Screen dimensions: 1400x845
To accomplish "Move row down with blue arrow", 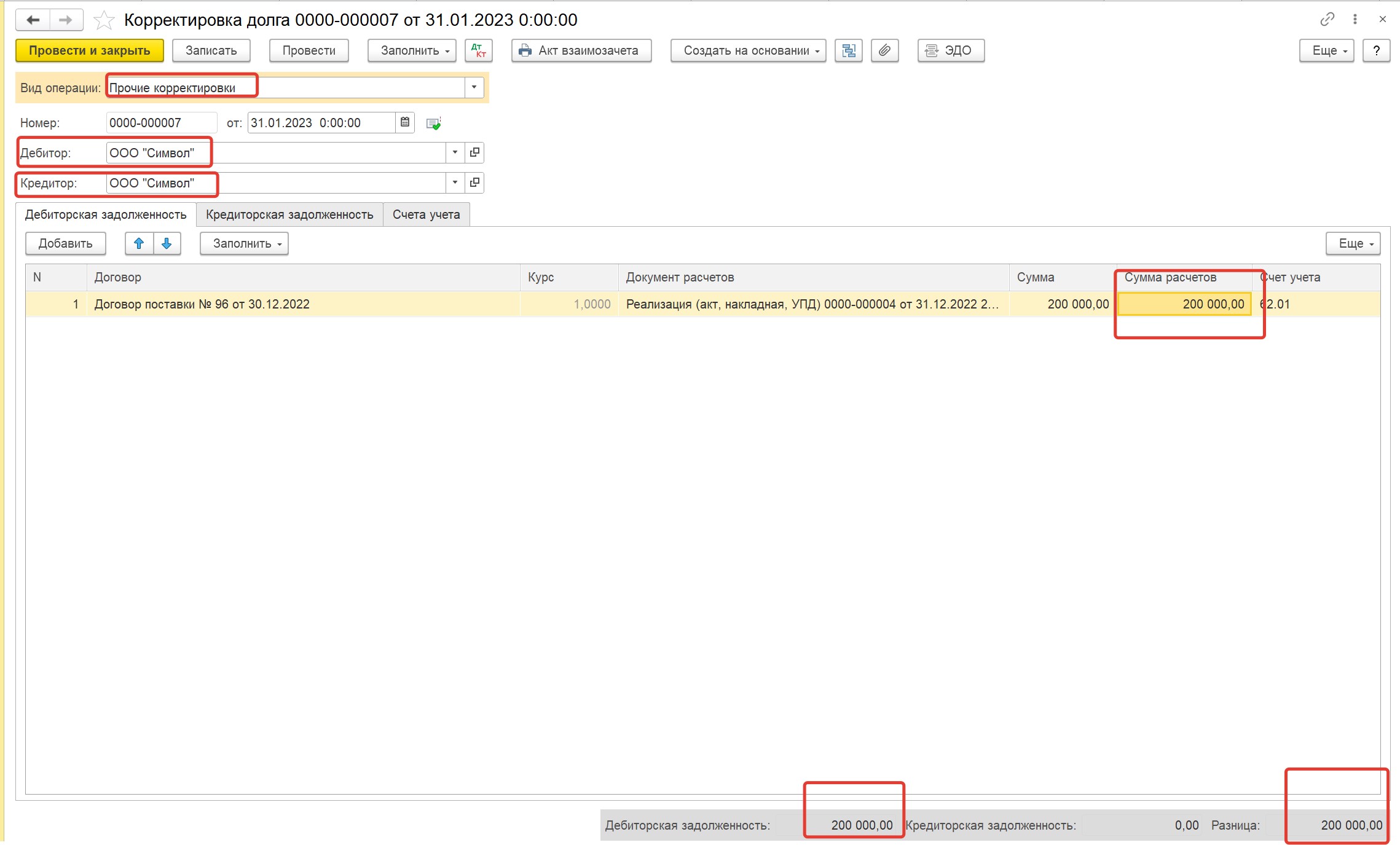I will coord(167,243).
